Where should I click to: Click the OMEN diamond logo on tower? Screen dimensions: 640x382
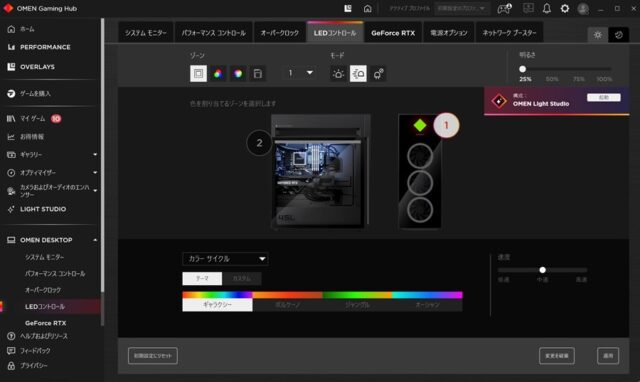(420, 125)
